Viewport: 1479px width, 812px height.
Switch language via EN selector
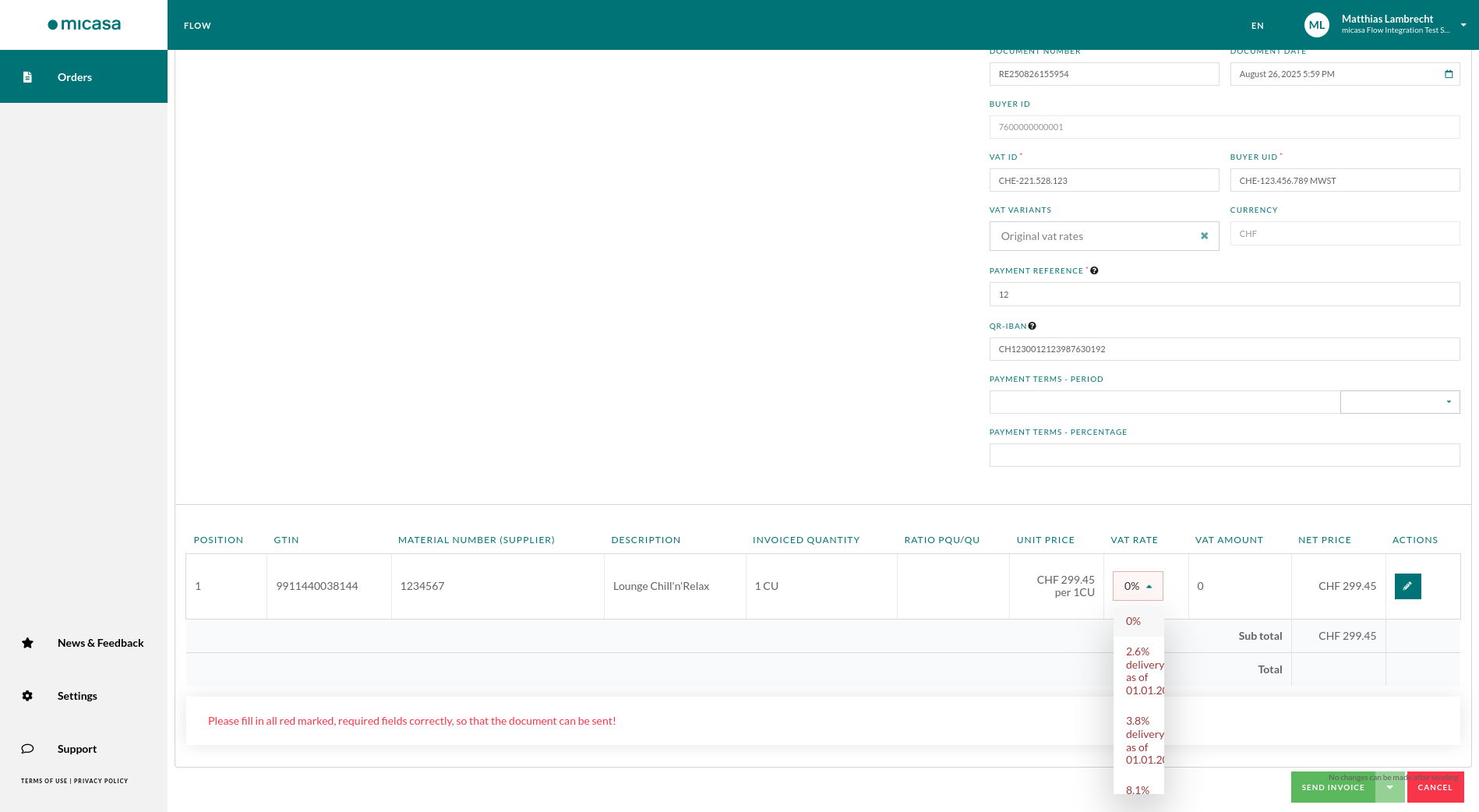coord(1257,26)
